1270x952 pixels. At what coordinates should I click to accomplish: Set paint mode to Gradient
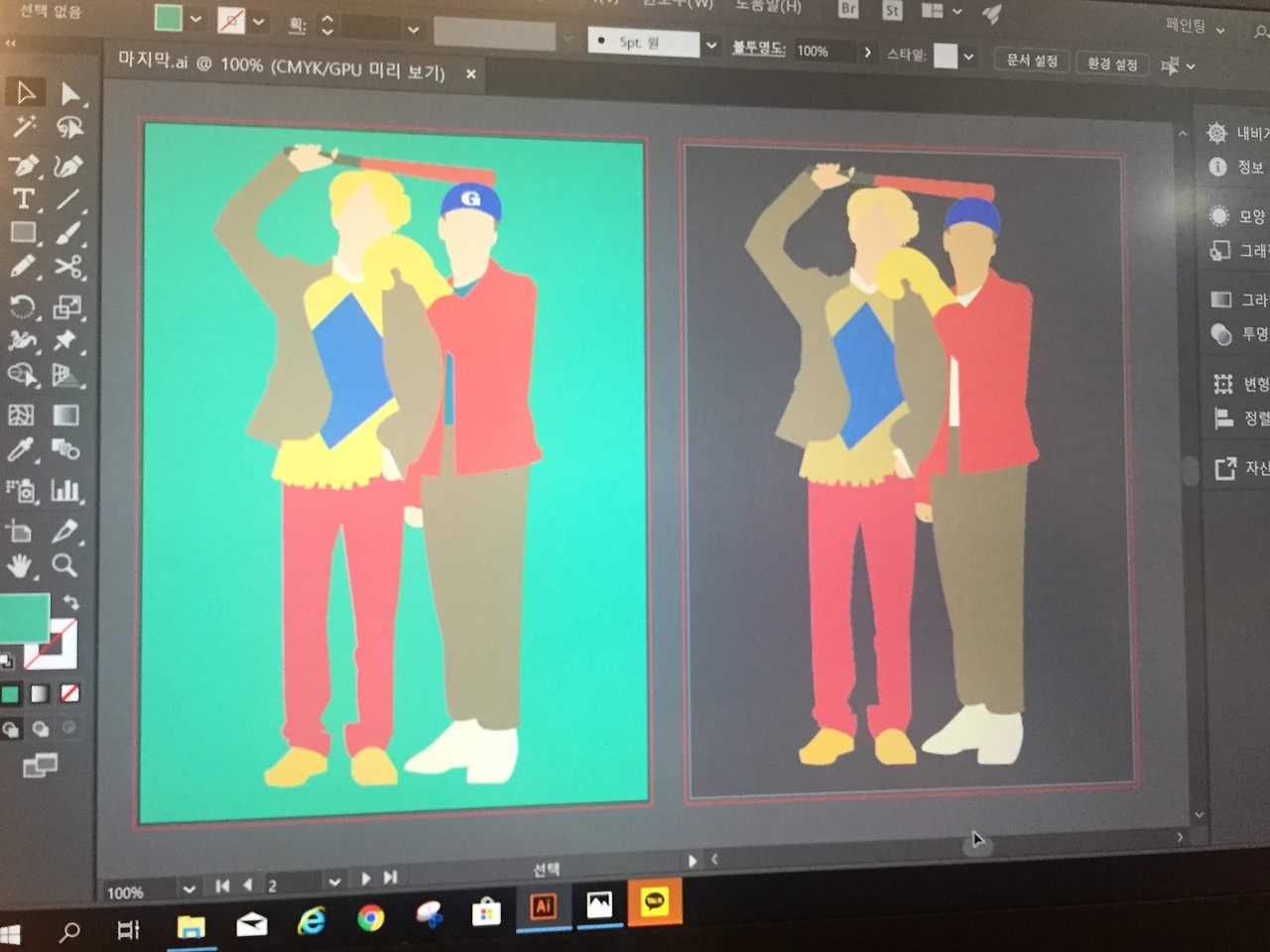click(40, 693)
